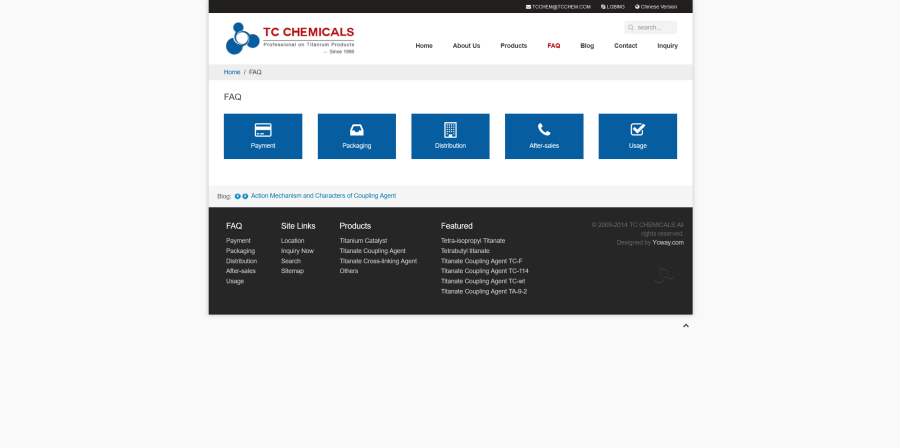The image size is (900, 448).
Task: Open the footer Titanium Catalyst link
Action: (x=363, y=241)
